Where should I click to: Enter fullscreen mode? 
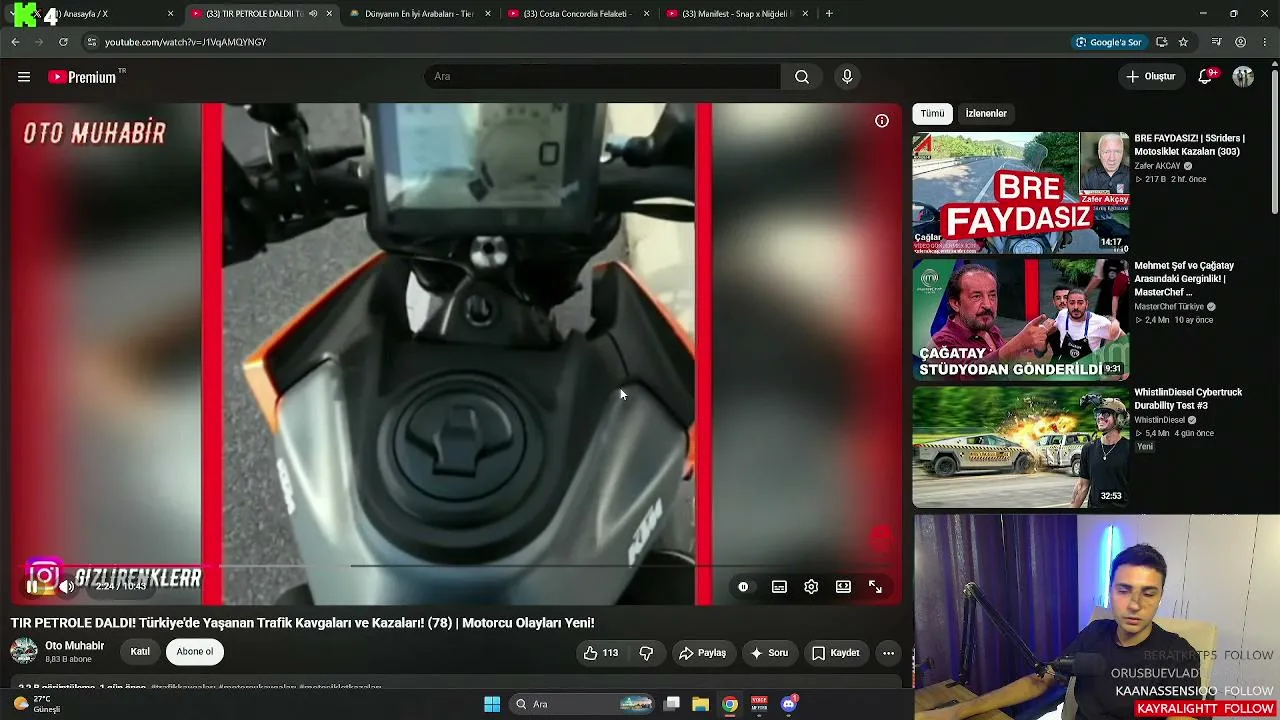875,587
